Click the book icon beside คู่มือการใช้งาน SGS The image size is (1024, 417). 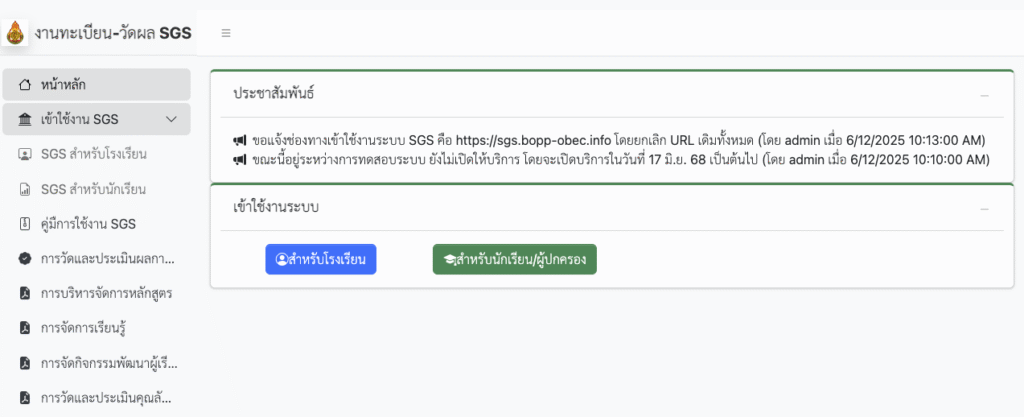(x=25, y=222)
